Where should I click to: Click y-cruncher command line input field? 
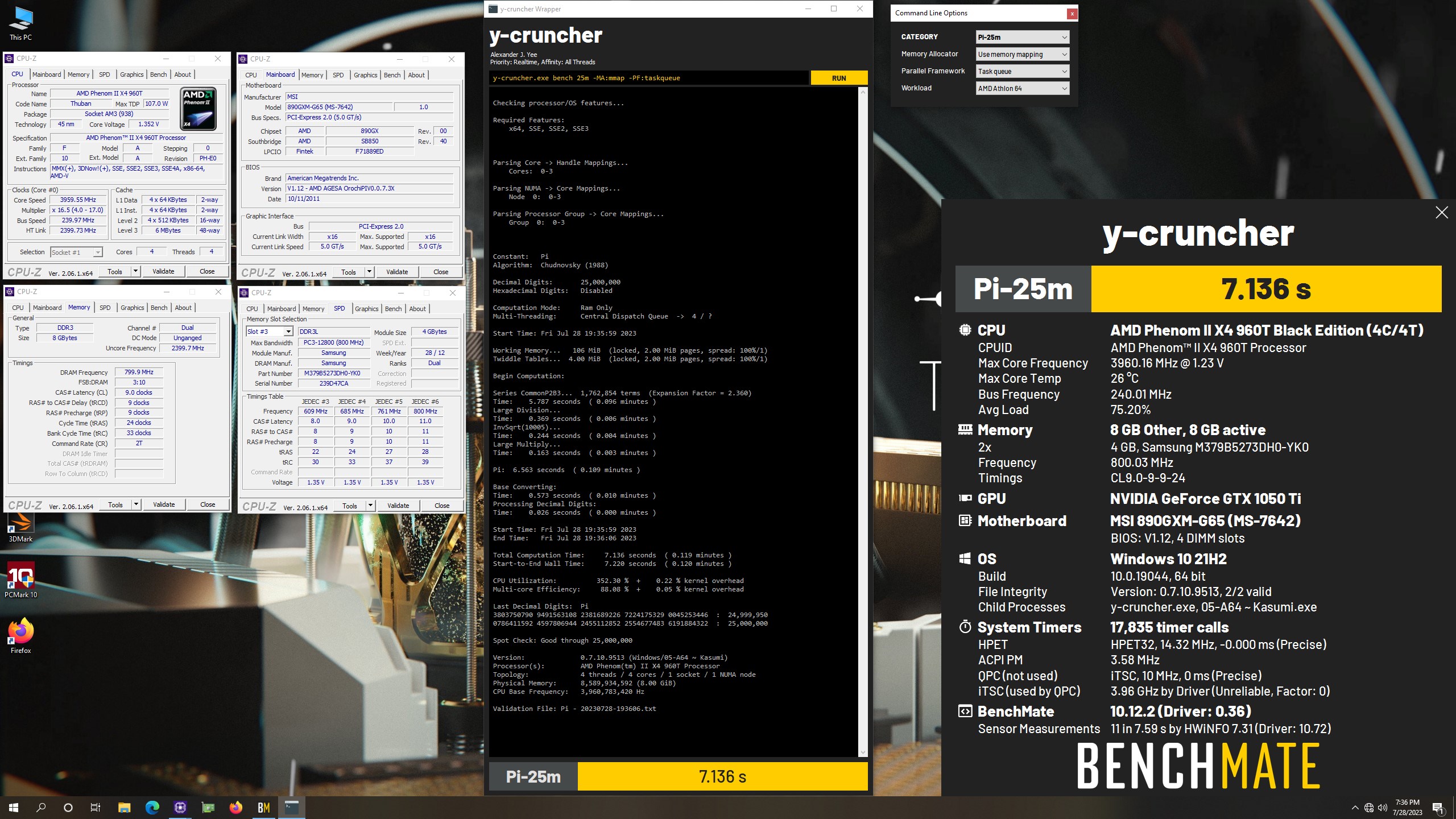[x=649, y=78]
